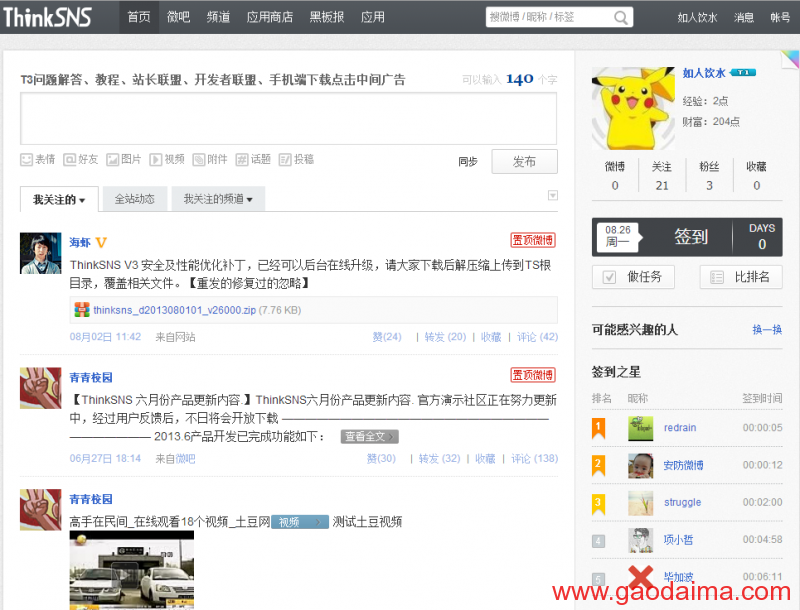The height and width of the screenshot is (610, 800).
Task: Click the 做任务 checkmark icon
Action: 609,277
